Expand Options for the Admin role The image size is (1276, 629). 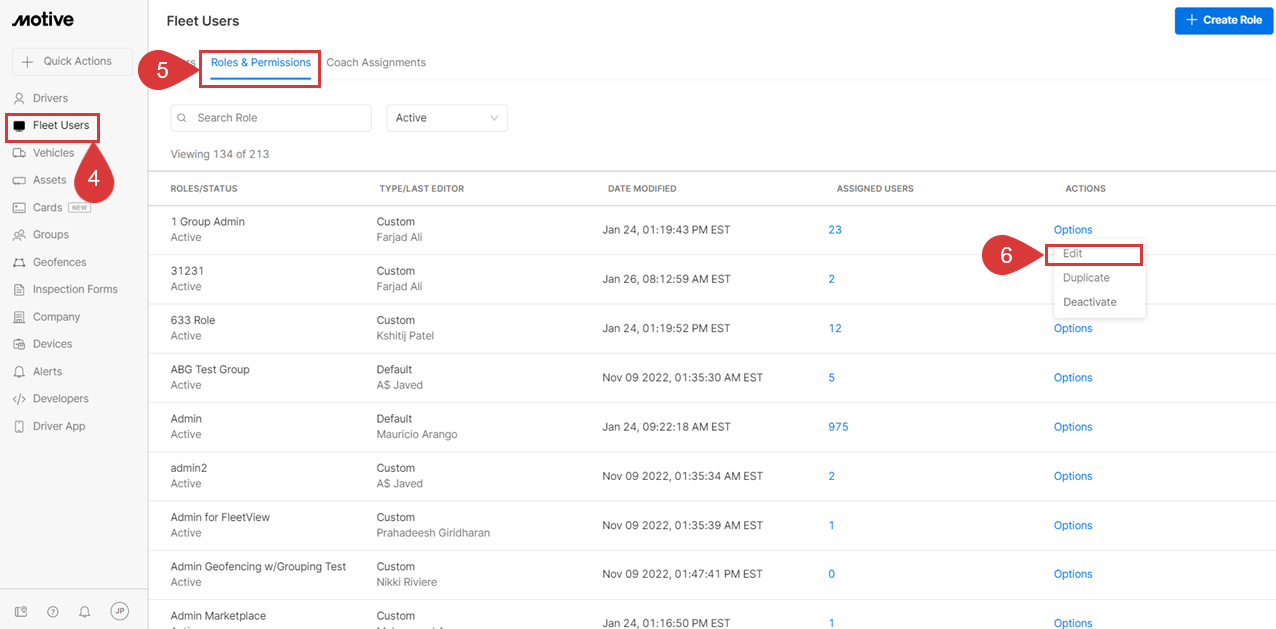click(x=1072, y=427)
